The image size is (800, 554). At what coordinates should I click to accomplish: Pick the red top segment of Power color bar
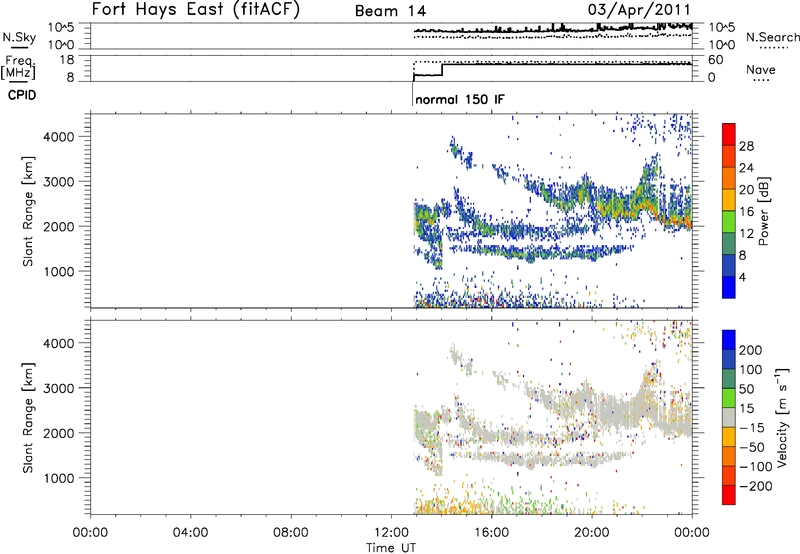coord(729,135)
